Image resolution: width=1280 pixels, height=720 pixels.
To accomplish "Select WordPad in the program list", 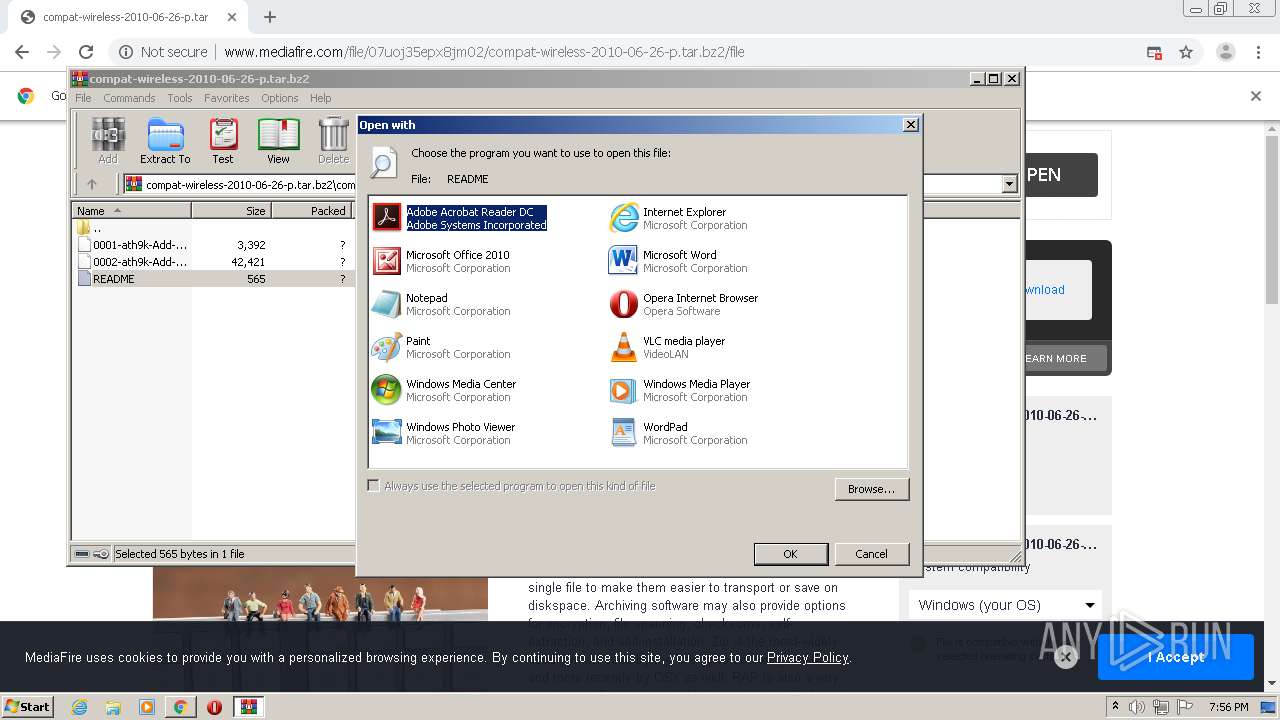I will pyautogui.click(x=678, y=433).
